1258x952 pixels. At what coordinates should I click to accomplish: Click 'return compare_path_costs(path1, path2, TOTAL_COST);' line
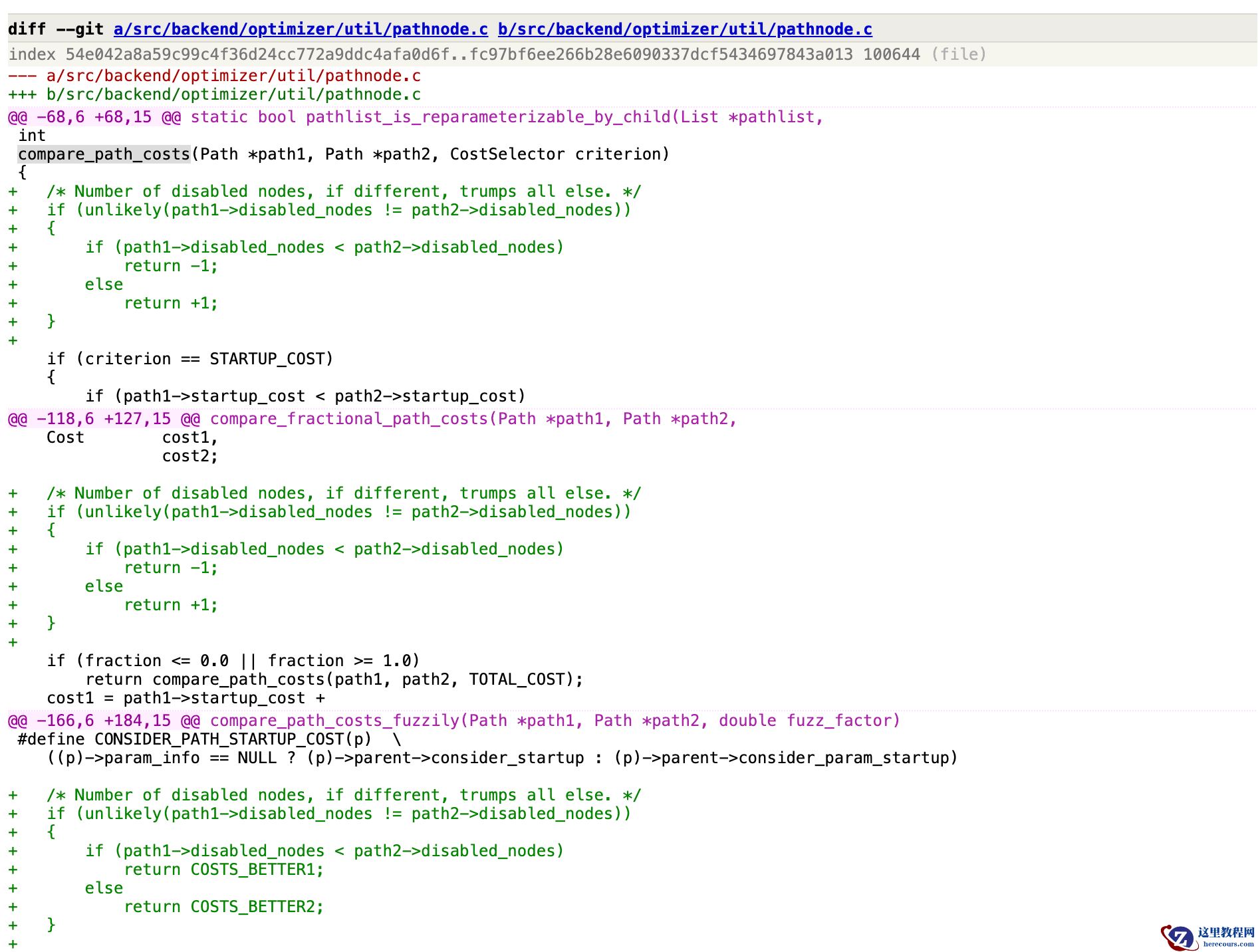pos(334,679)
